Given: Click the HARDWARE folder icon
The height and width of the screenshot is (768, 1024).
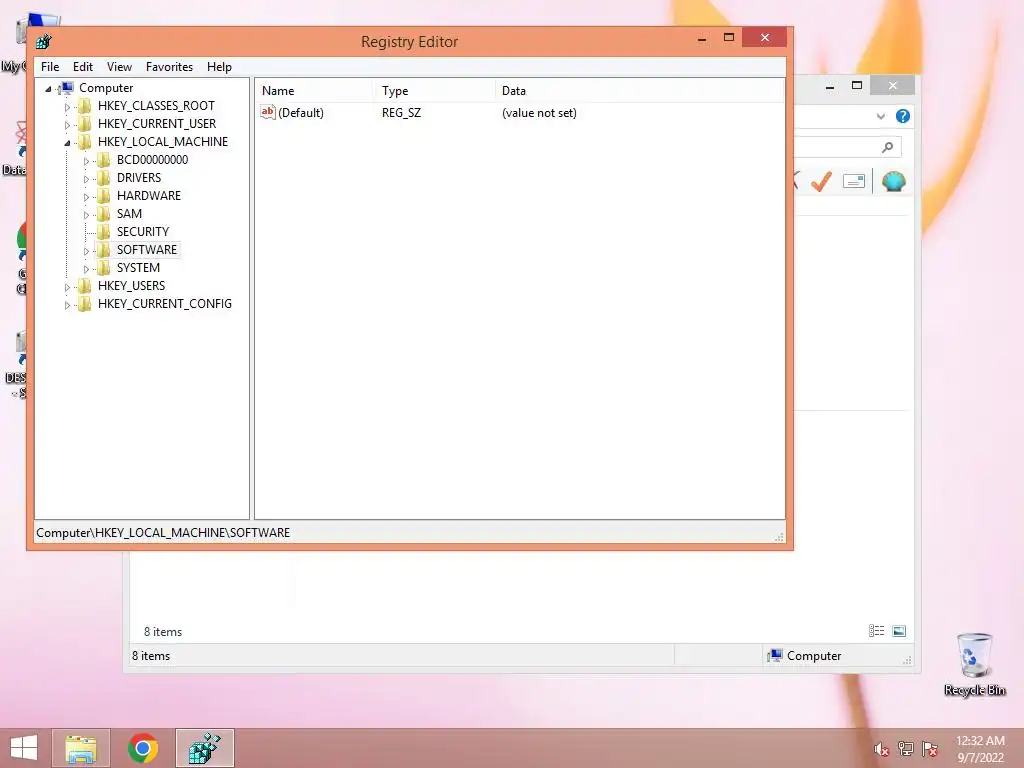Looking at the screenshot, I should pyautogui.click(x=103, y=196).
